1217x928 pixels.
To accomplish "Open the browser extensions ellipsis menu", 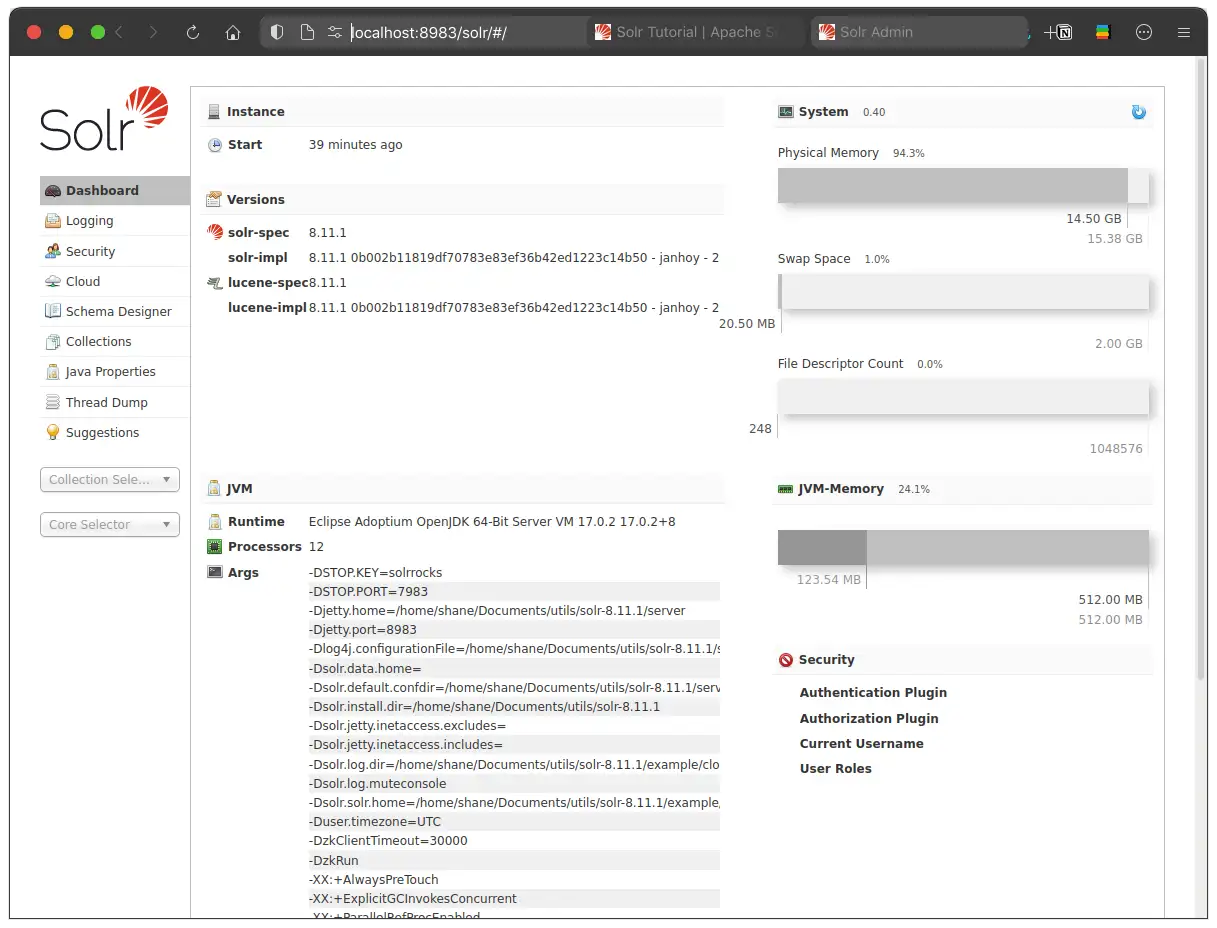I will 1144,32.
